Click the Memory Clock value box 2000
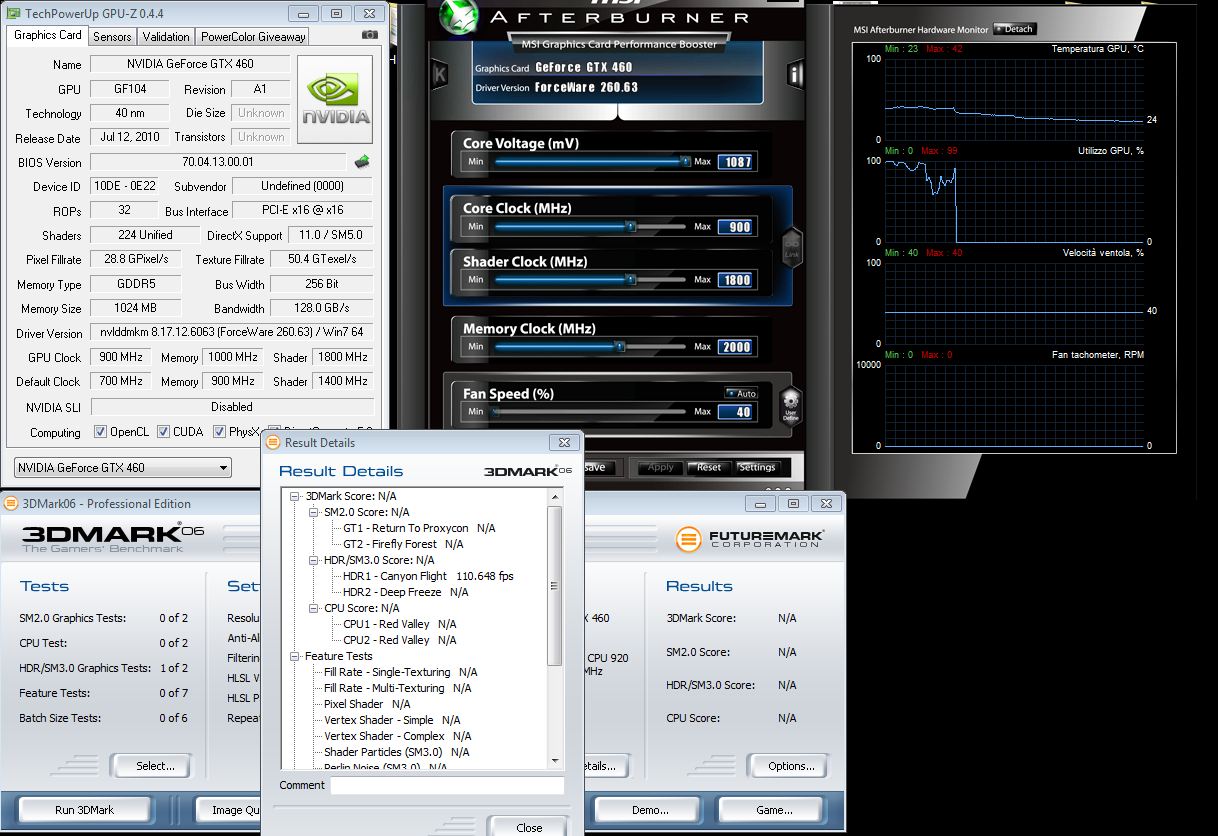This screenshot has height=836, width=1218. (735, 347)
